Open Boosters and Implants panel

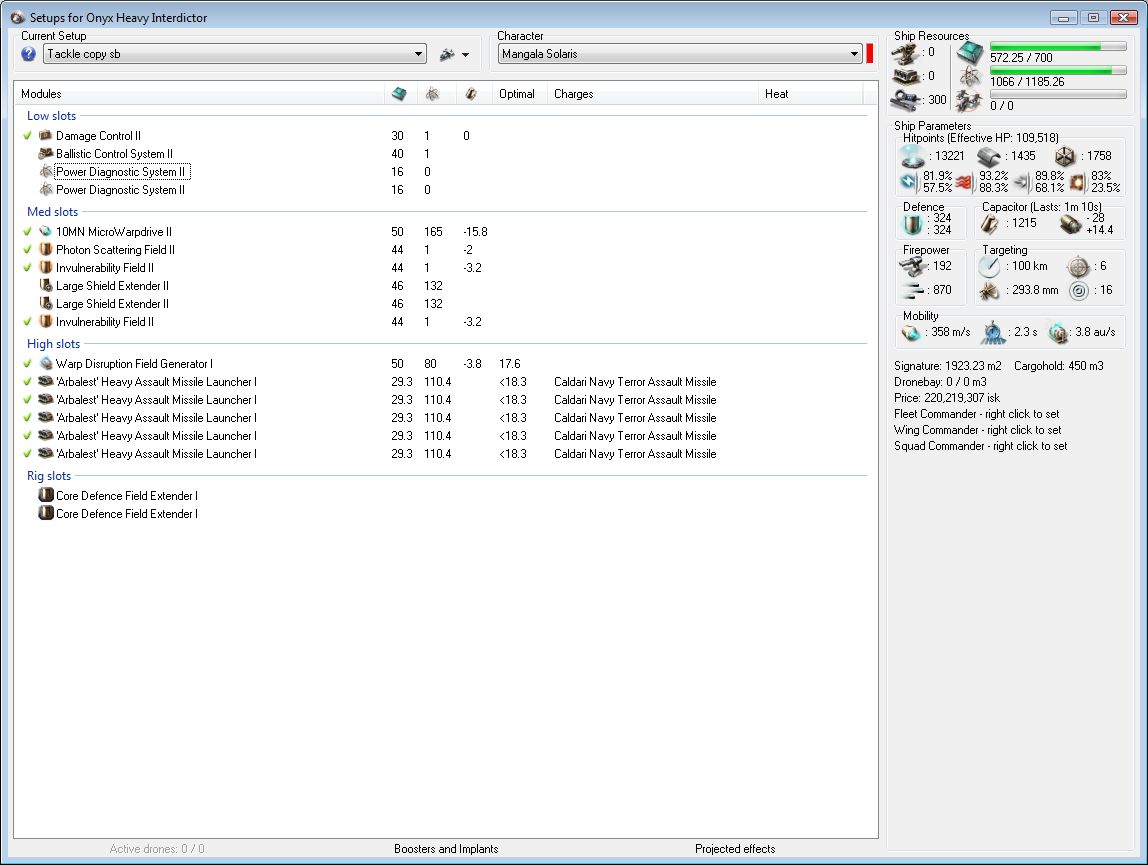446,849
